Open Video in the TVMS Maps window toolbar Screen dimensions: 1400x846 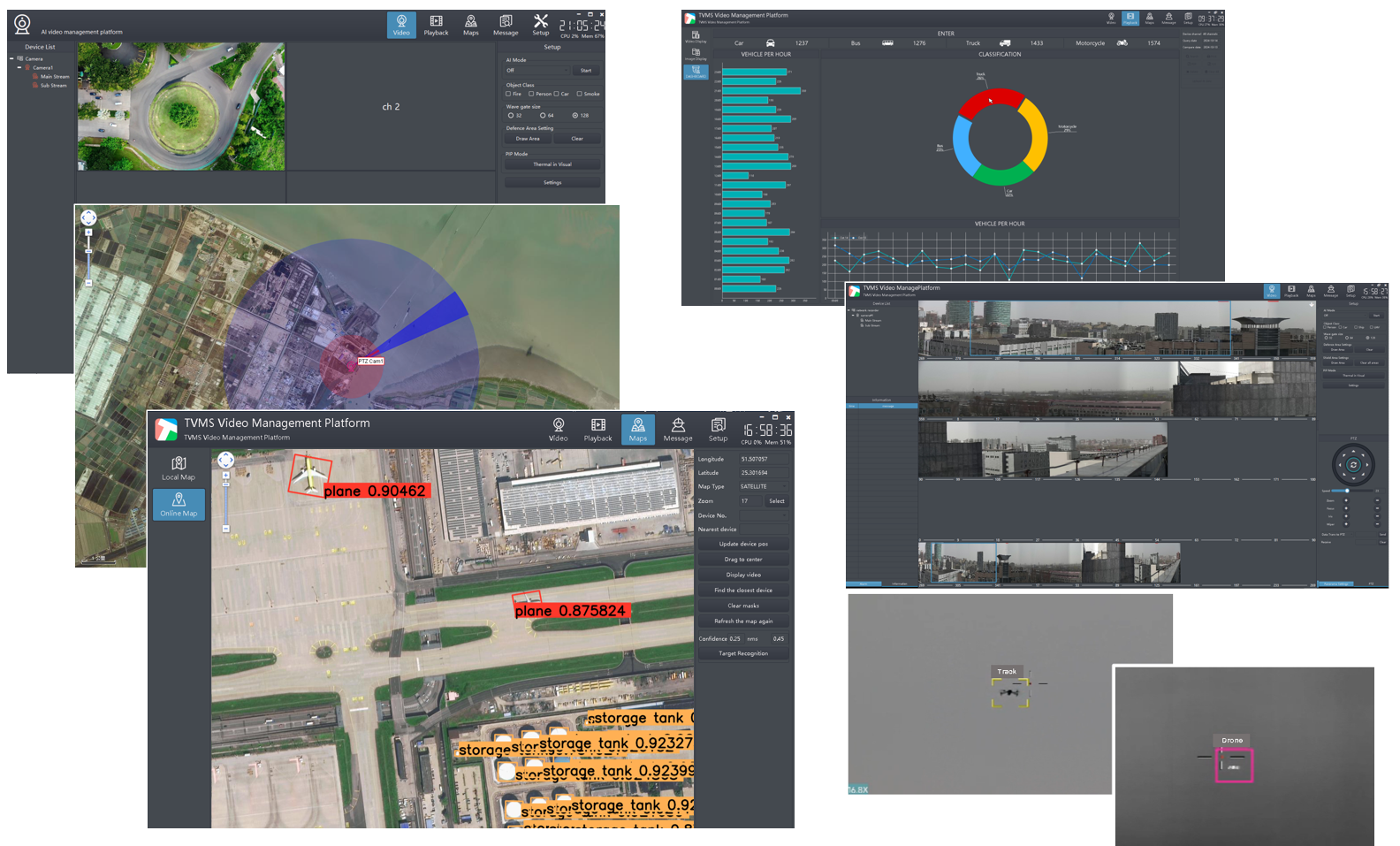559,430
